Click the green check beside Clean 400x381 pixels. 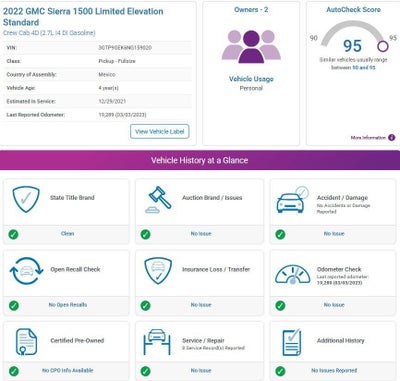[13, 234]
